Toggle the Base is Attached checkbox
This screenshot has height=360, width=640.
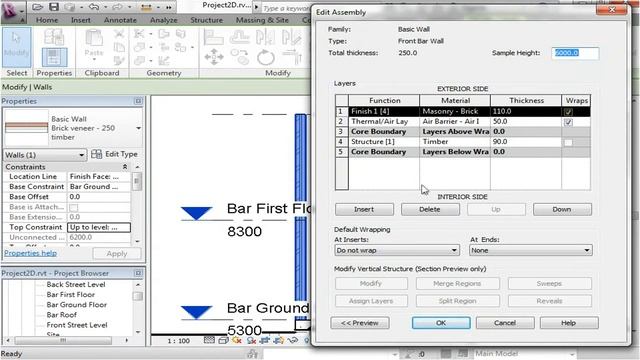click(x=73, y=207)
